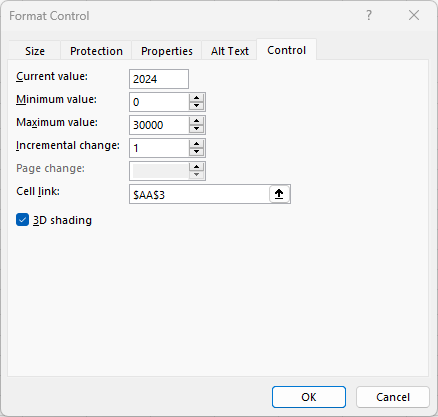Decrease Maximum value with down arrow
438x417 pixels.
196,129
